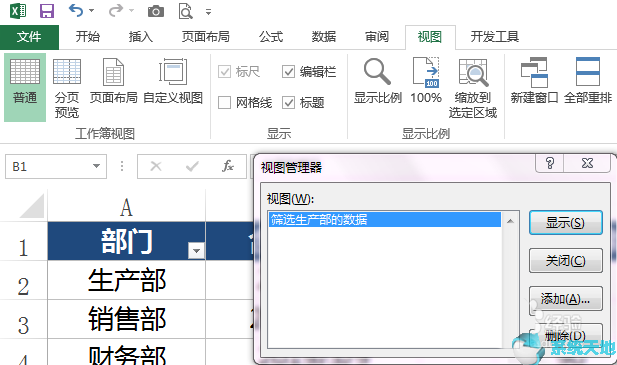Screen dimensions: 617x365
Task: Click the view list scroll up arrow
Action: pyautogui.click(x=510, y=221)
